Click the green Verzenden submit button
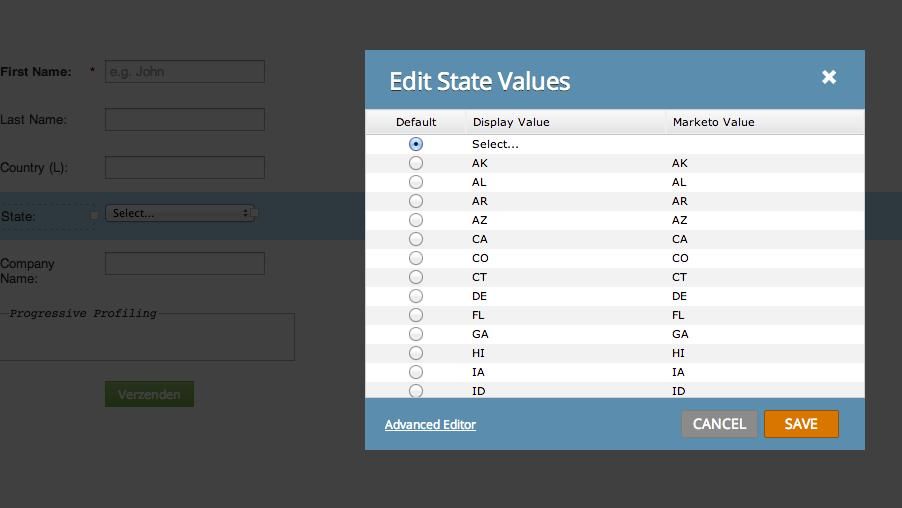902x508 pixels. [149, 394]
